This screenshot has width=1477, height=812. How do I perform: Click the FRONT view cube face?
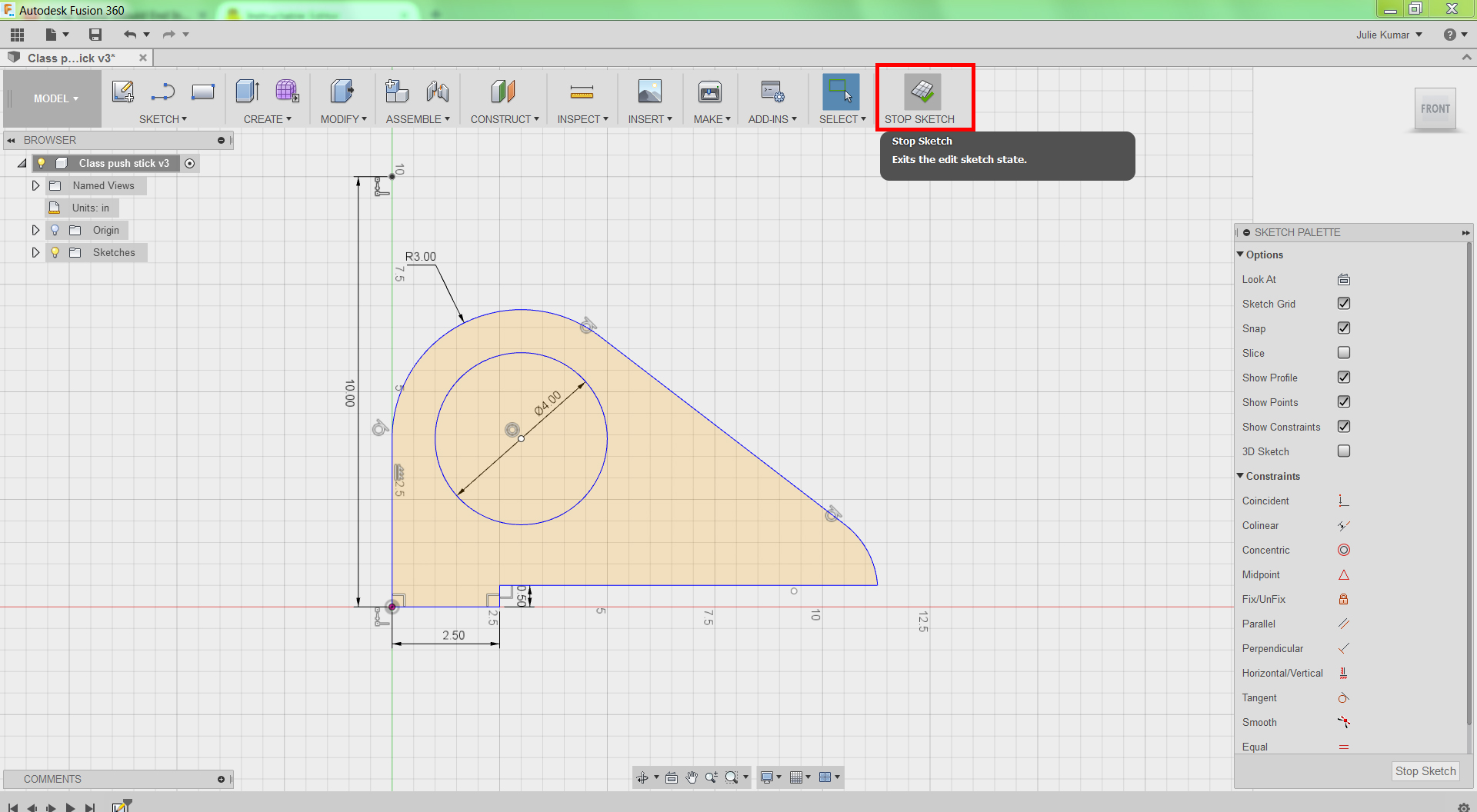[x=1435, y=109]
